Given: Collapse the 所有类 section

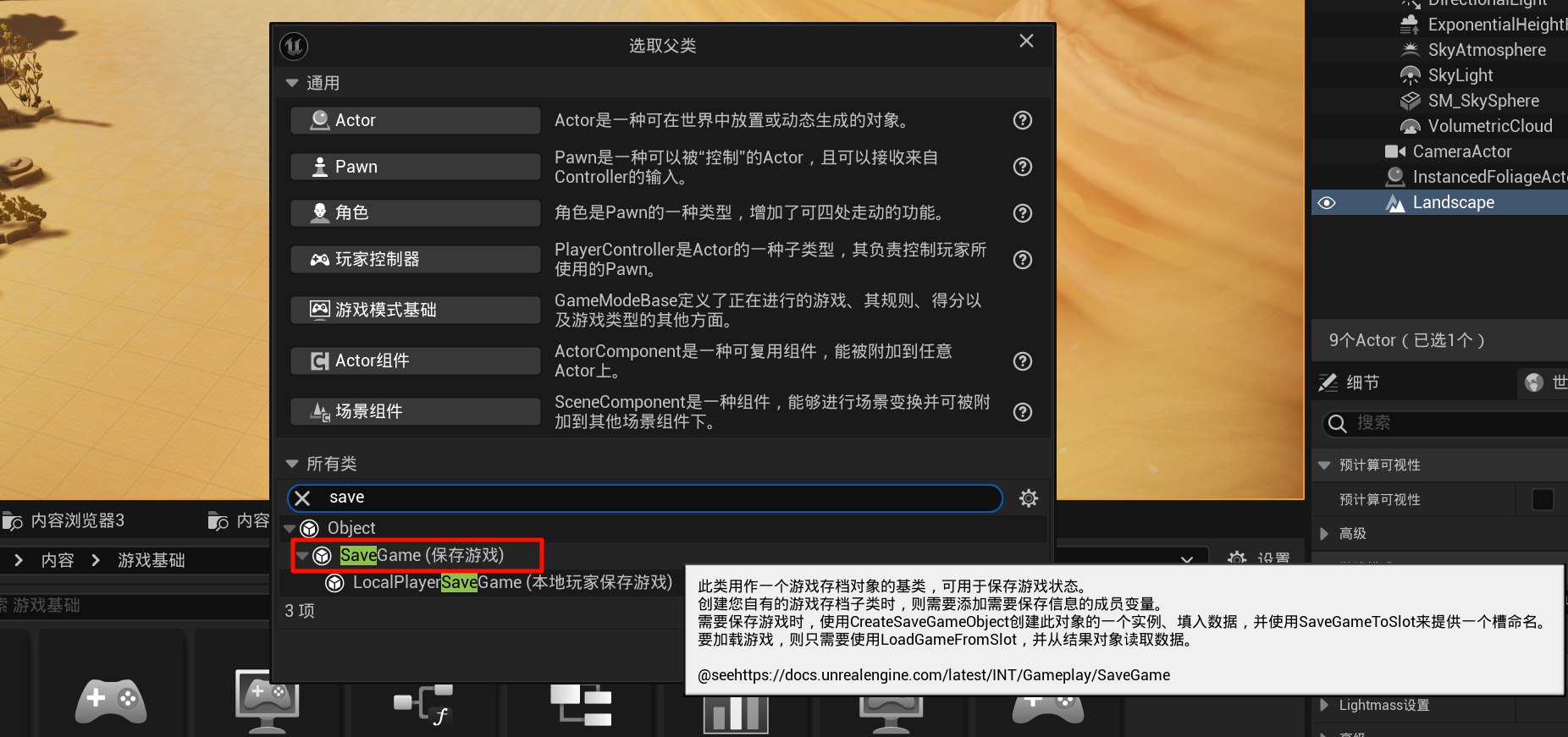Looking at the screenshot, I should coord(292,464).
